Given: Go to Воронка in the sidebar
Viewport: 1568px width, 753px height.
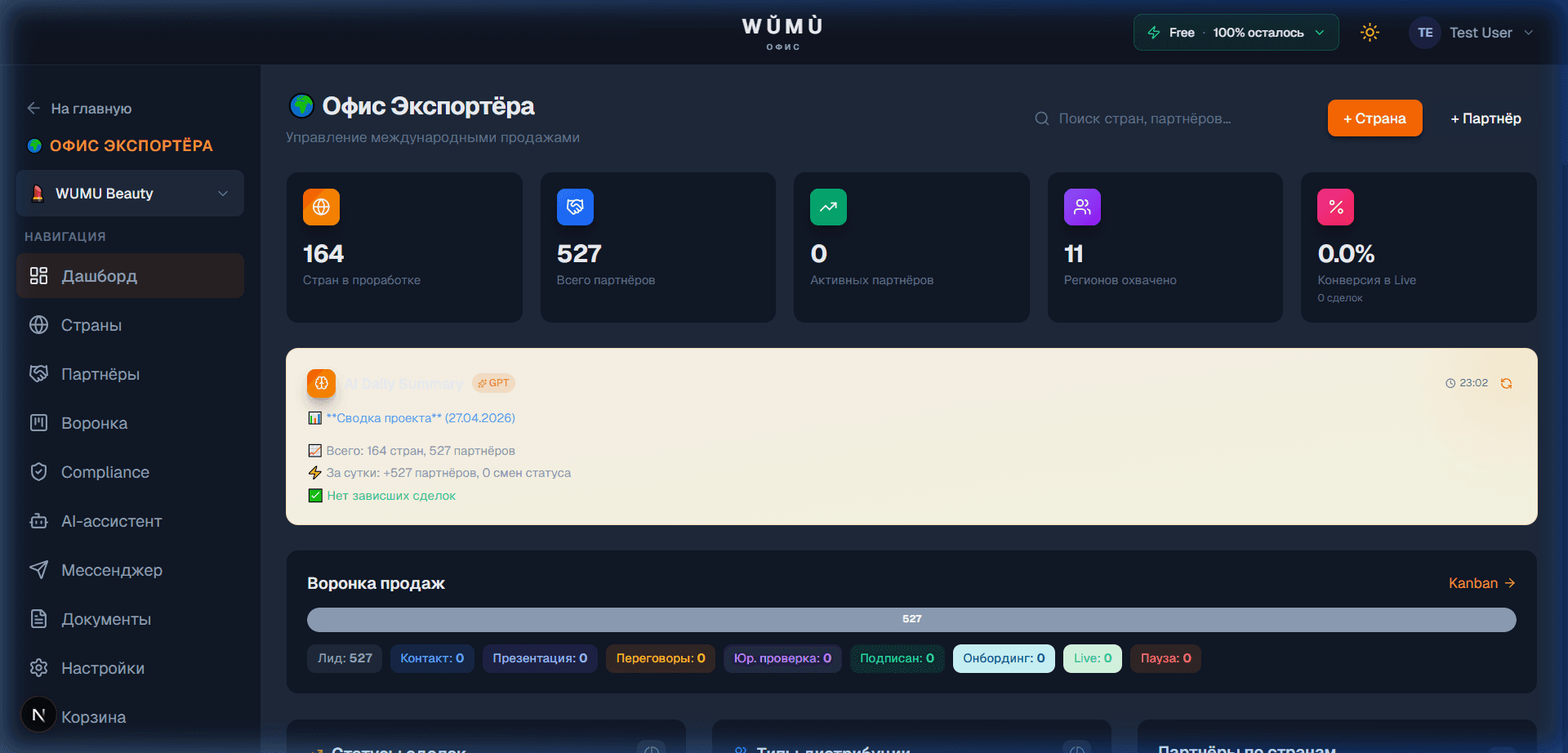Looking at the screenshot, I should click(94, 423).
